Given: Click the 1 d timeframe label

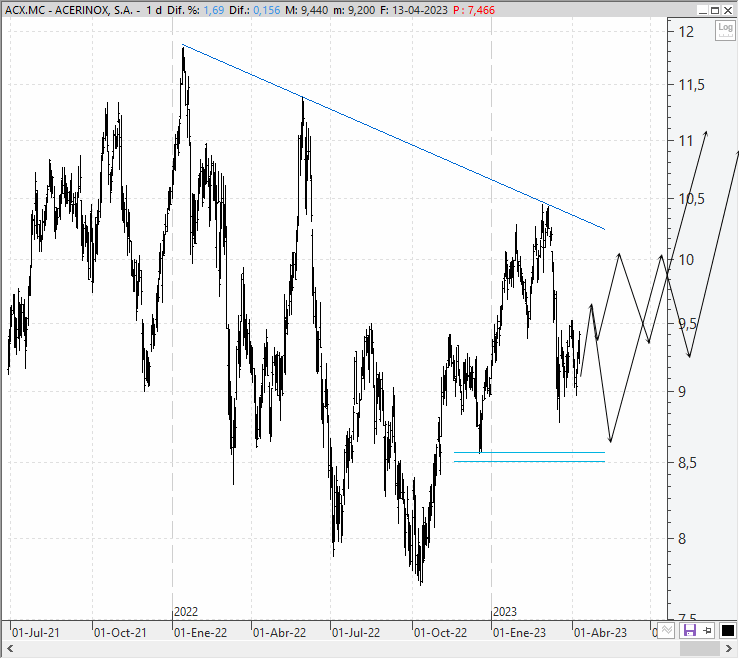Looking at the screenshot, I should [154, 10].
